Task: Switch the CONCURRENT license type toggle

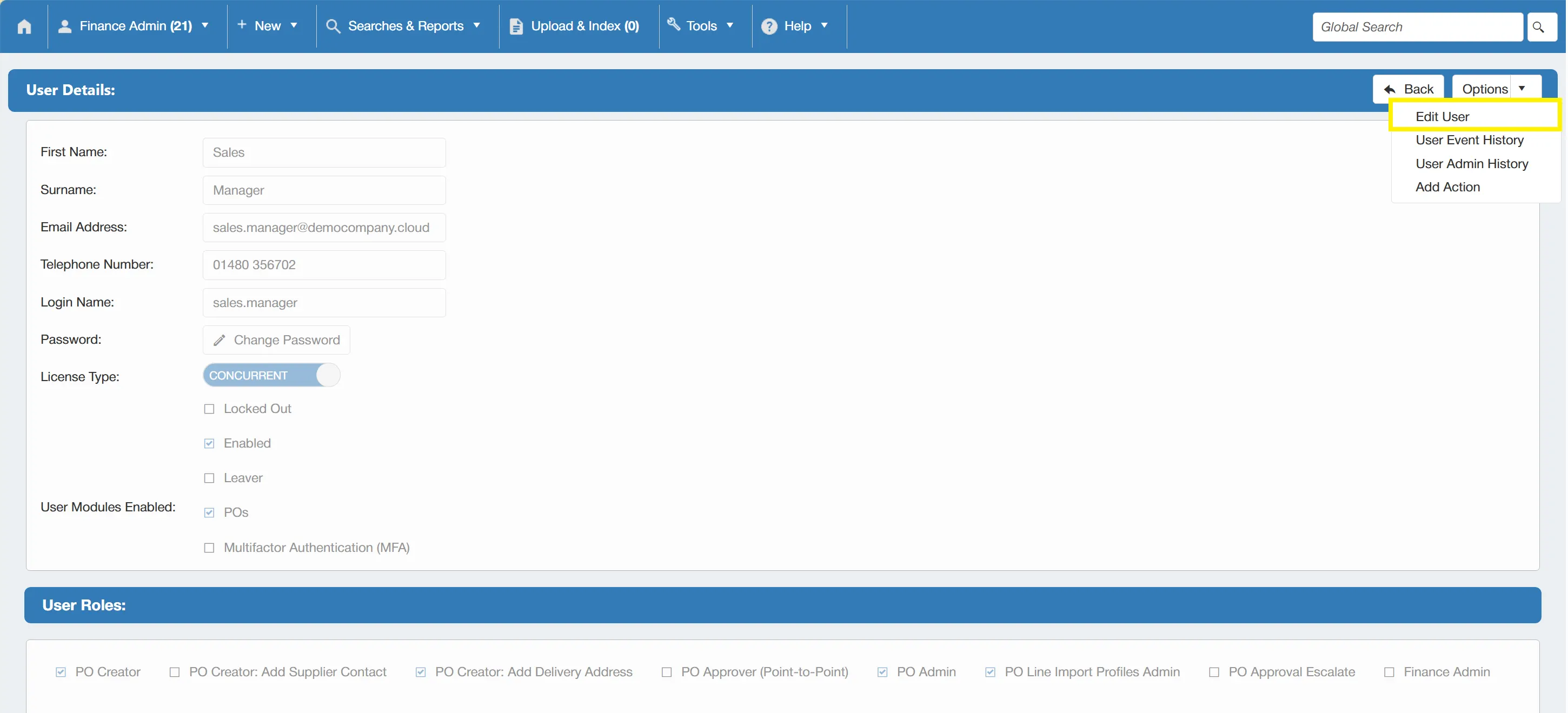Action: [x=271, y=375]
